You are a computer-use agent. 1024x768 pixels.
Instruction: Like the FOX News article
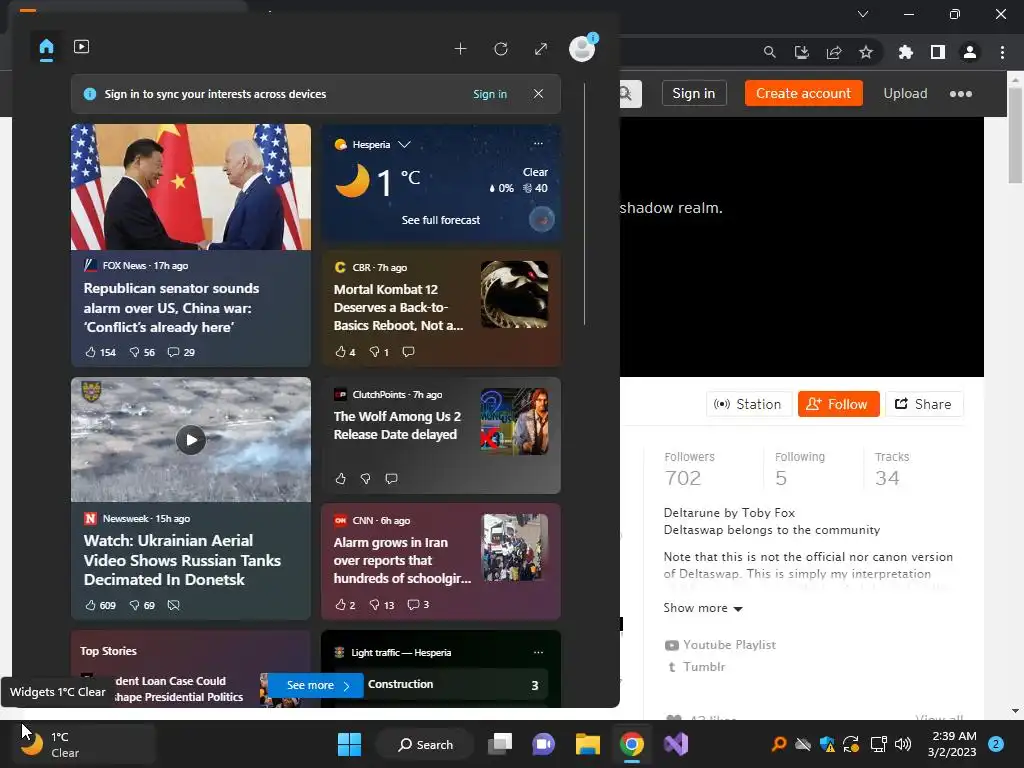click(x=100, y=352)
